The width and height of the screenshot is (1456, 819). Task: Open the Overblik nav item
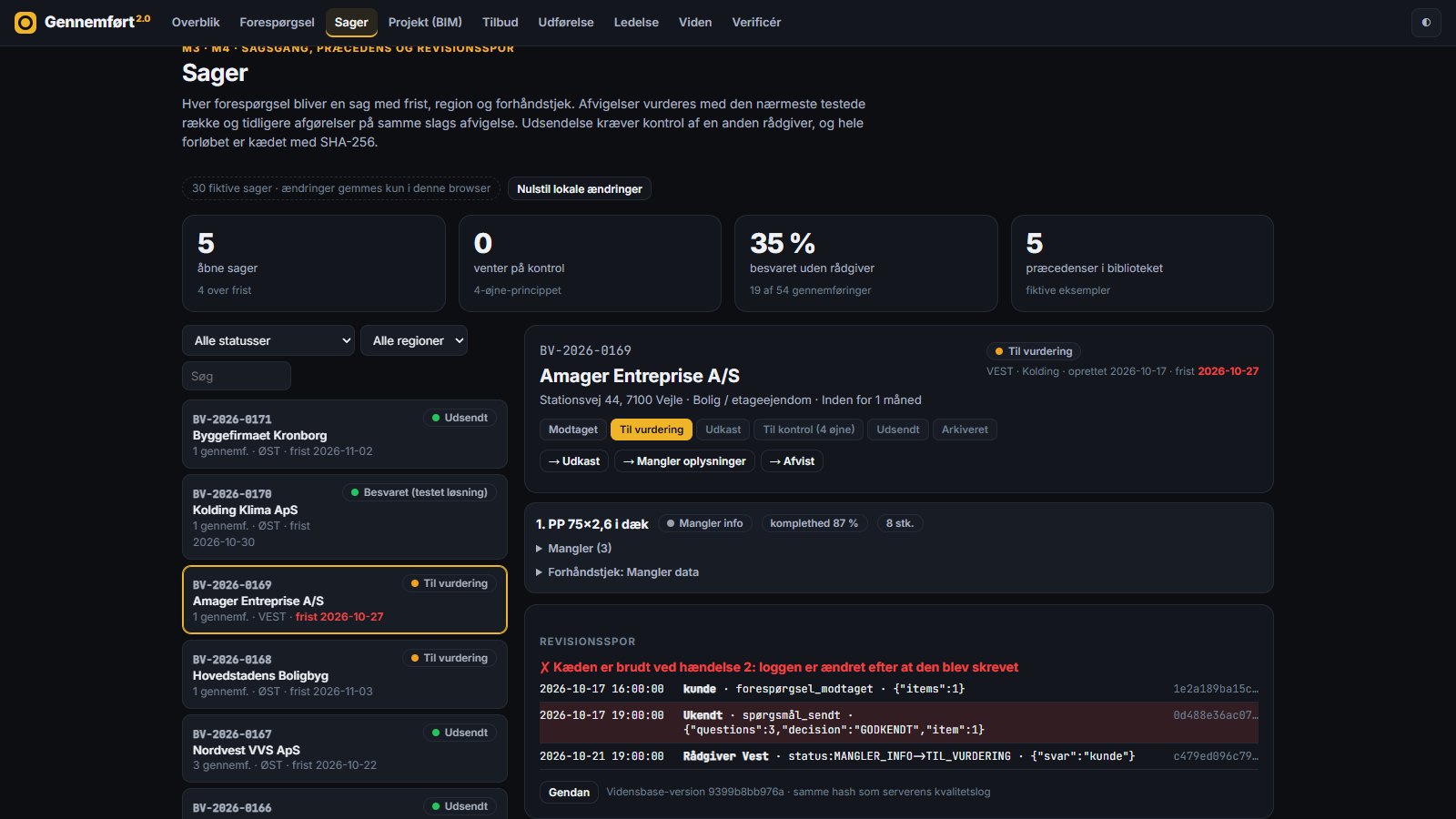(x=196, y=22)
